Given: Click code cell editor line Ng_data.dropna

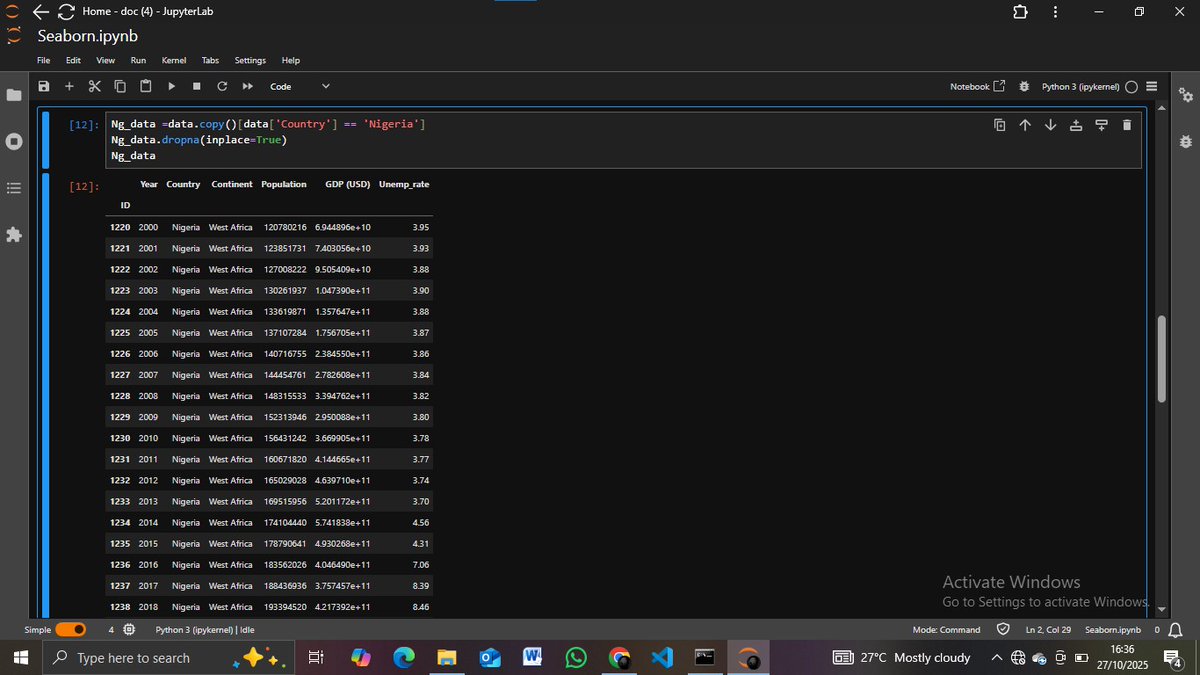Looking at the screenshot, I should coord(199,140).
